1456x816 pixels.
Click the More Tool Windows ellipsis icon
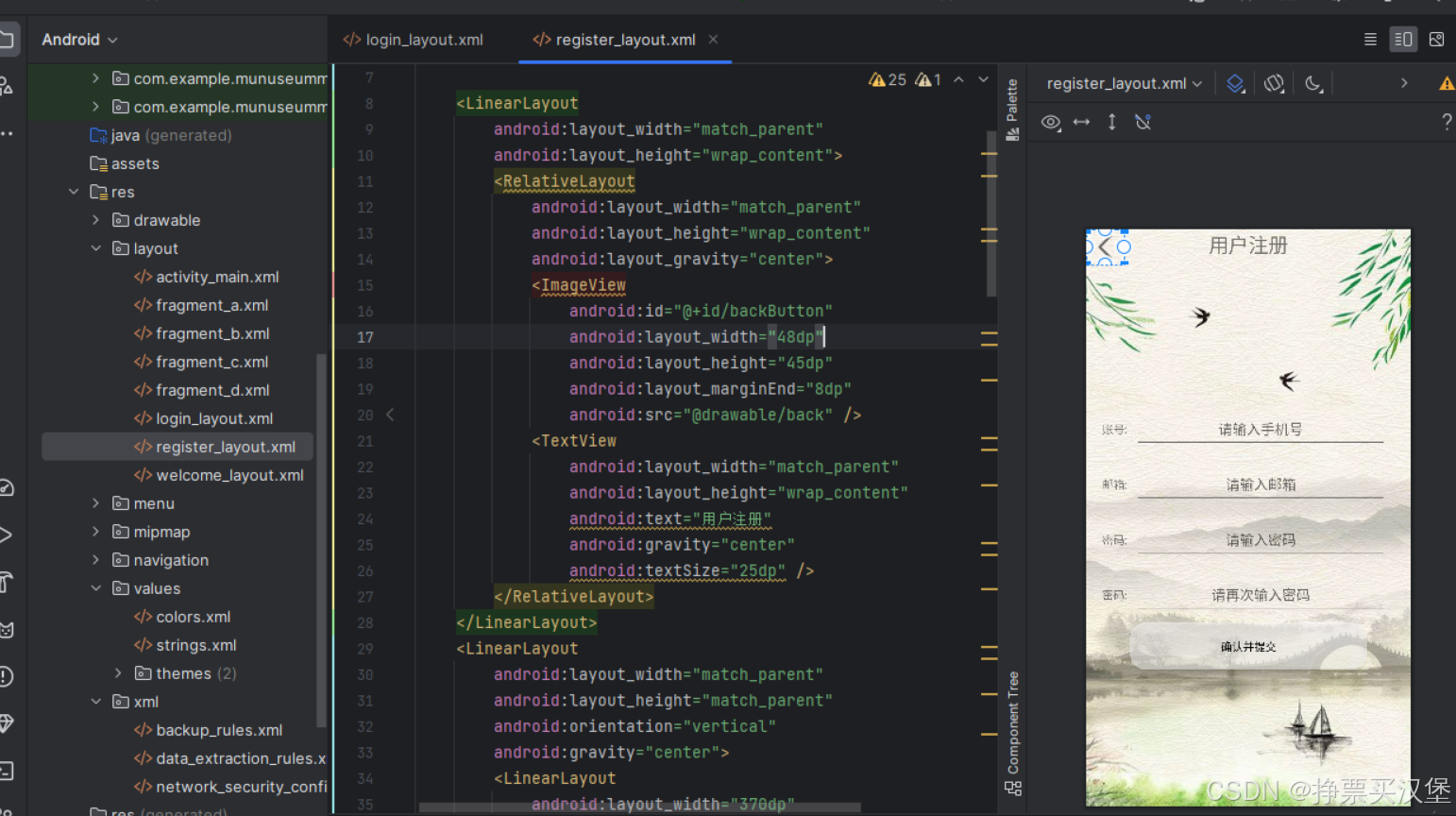8,132
